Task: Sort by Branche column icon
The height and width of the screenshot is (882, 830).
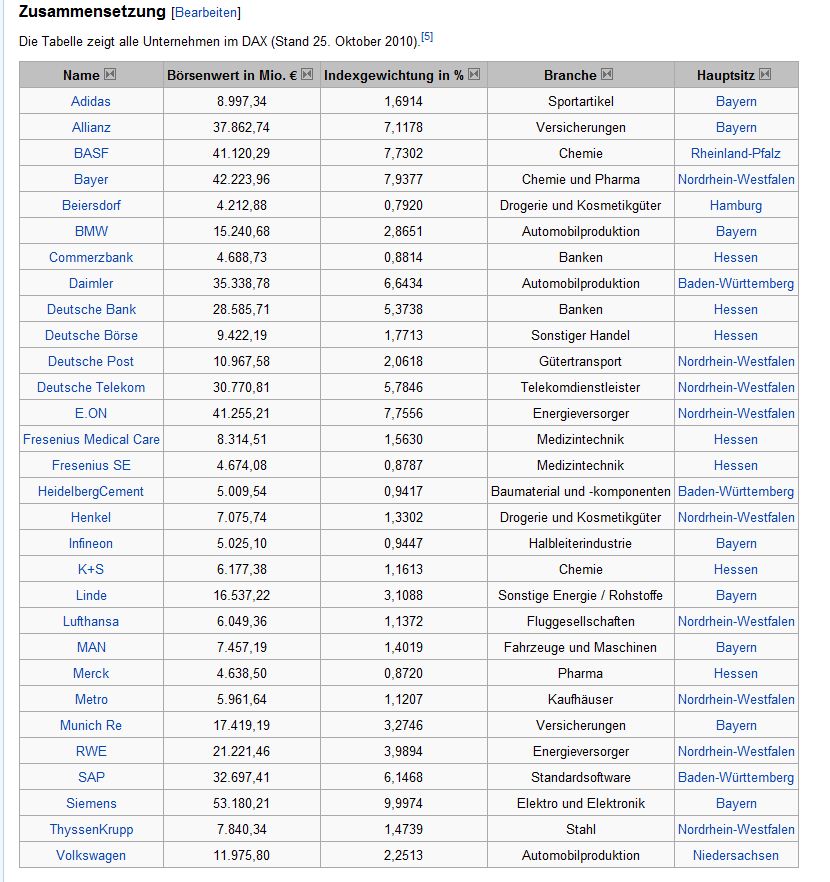Action: coord(608,75)
